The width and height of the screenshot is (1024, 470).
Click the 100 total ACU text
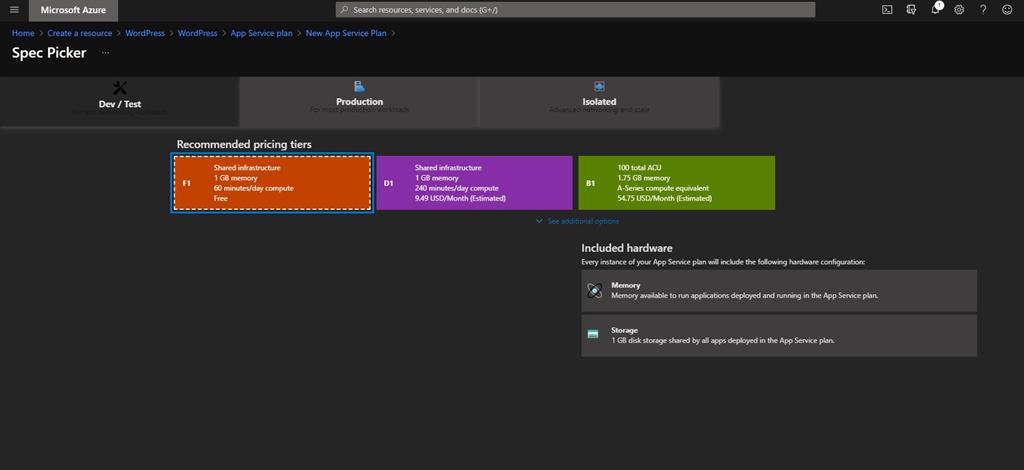[639, 168]
